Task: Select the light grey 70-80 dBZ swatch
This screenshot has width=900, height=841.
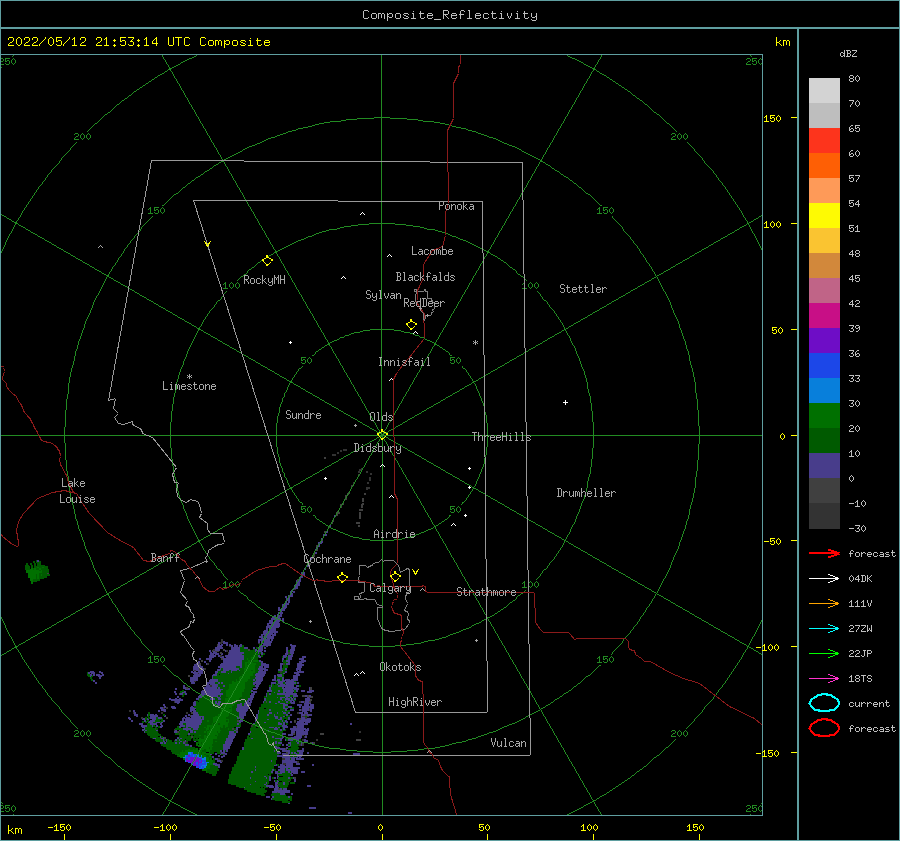Action: pos(824,91)
